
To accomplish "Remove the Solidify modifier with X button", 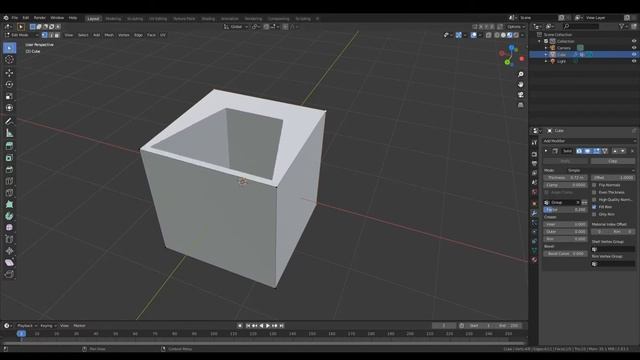I will [x=632, y=151].
